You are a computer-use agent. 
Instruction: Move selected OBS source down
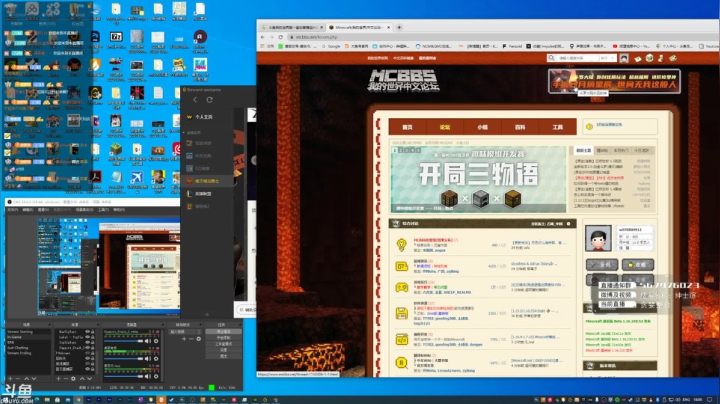90,378
